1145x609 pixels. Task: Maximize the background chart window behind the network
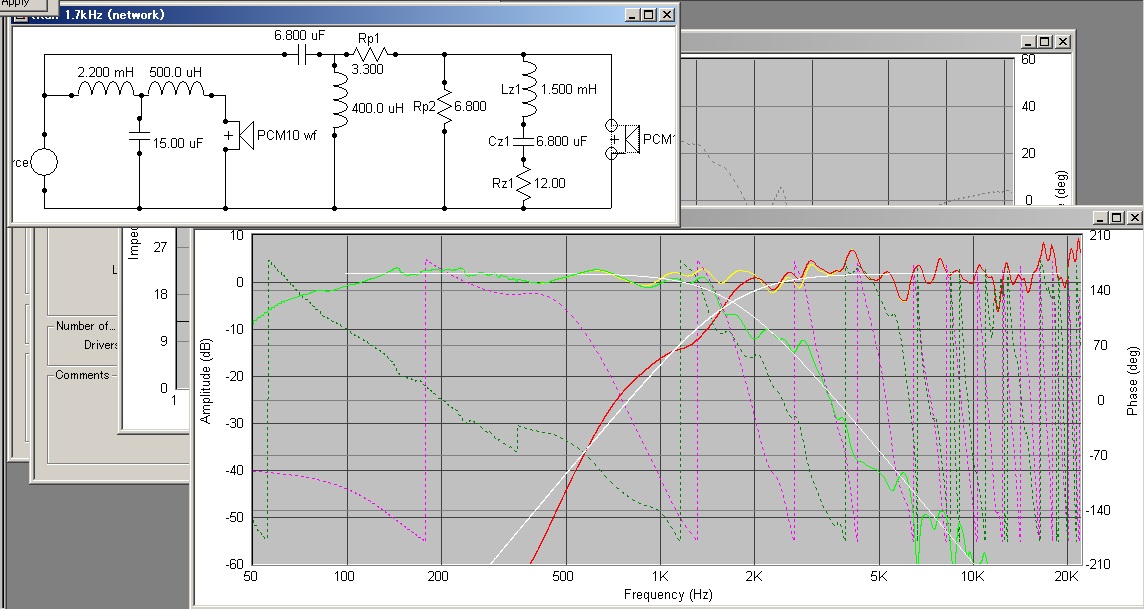pyautogui.click(x=1044, y=42)
